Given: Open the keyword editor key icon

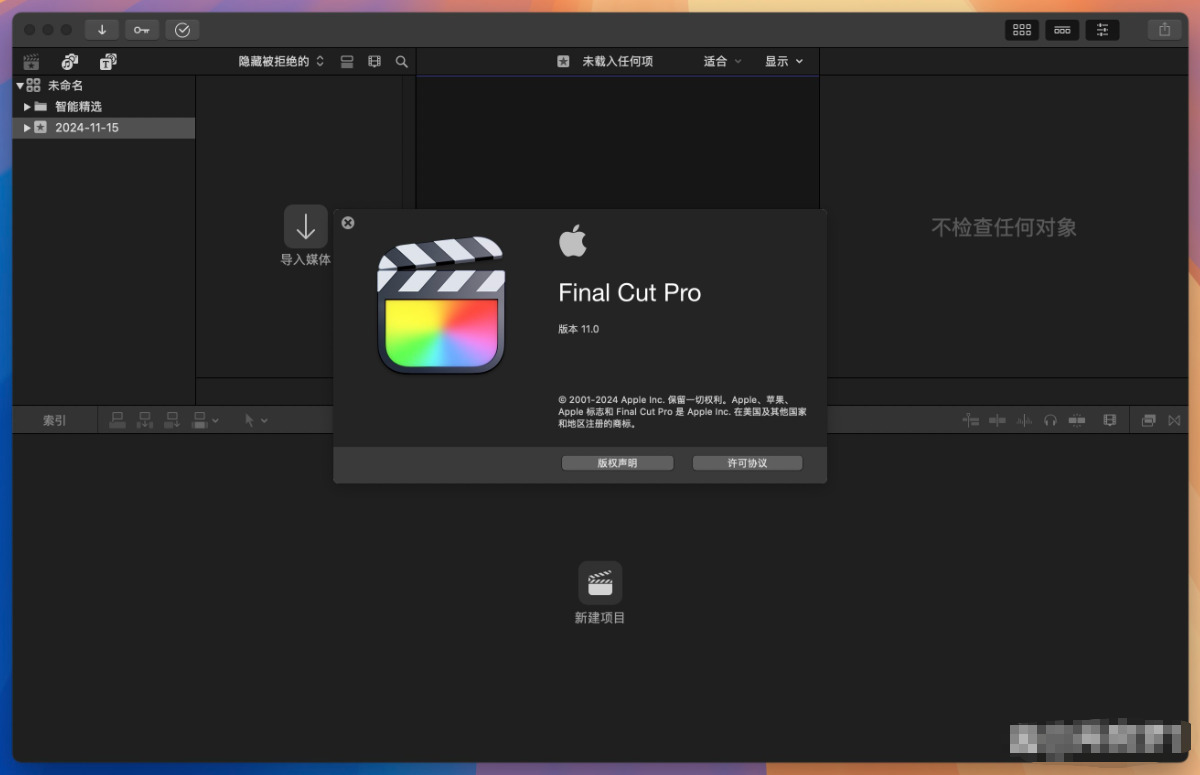Looking at the screenshot, I should (142, 30).
